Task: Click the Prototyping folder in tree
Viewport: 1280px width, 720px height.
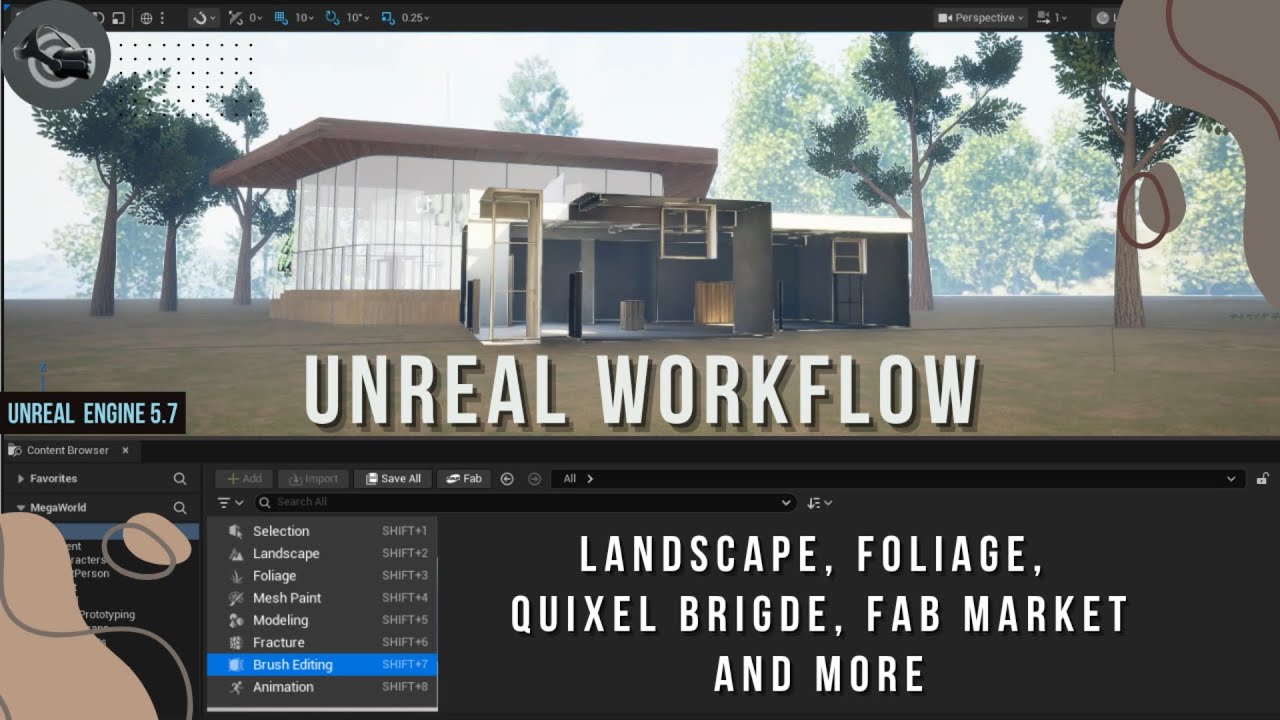Action: 106,615
